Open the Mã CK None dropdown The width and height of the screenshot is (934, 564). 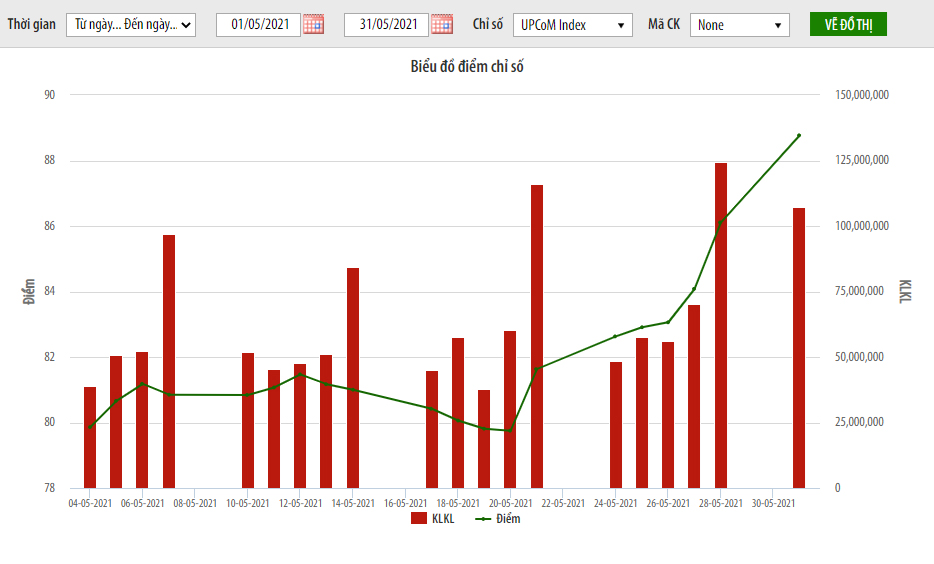click(739, 25)
